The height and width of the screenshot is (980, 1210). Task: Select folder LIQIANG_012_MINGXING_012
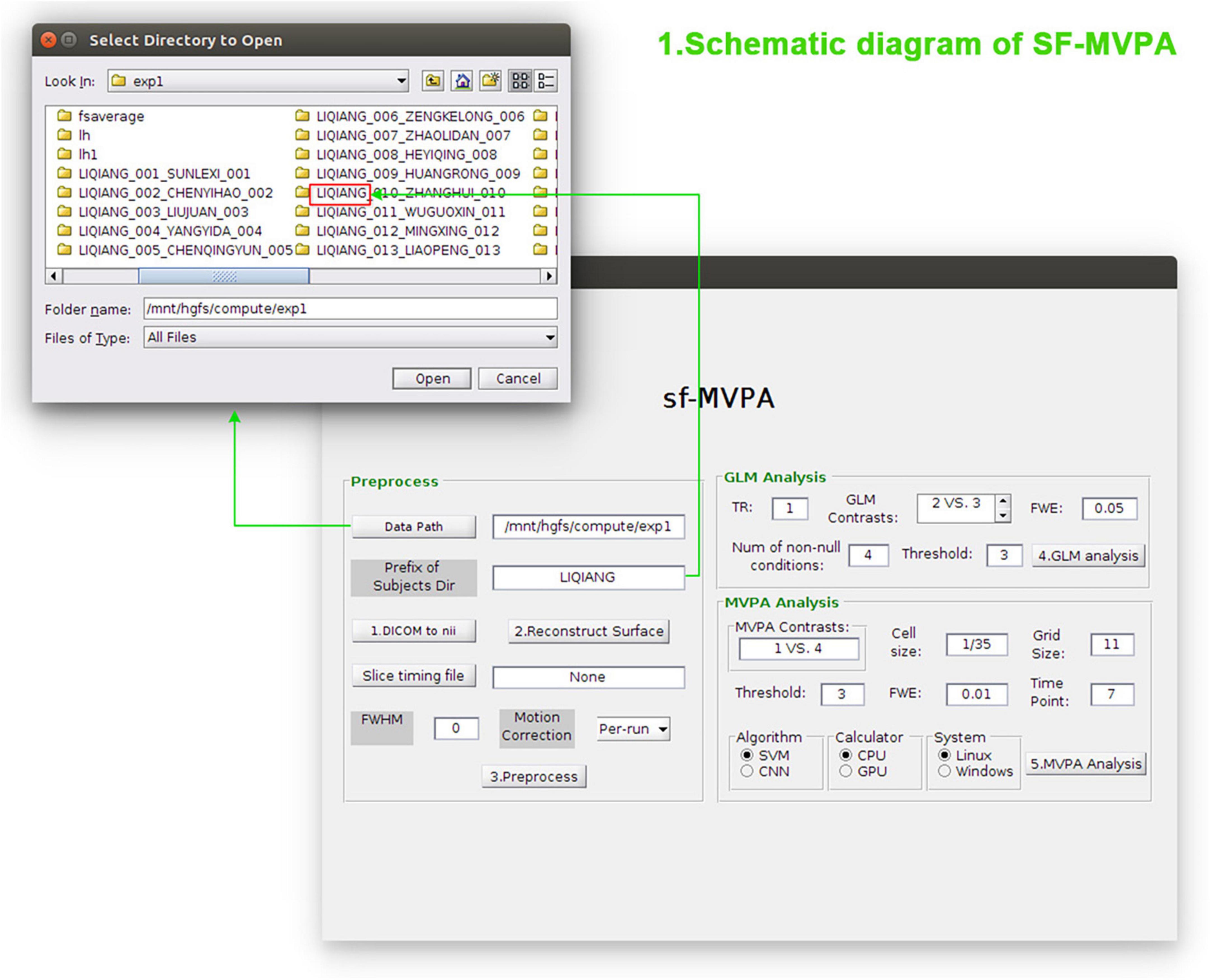pyautogui.click(x=398, y=231)
